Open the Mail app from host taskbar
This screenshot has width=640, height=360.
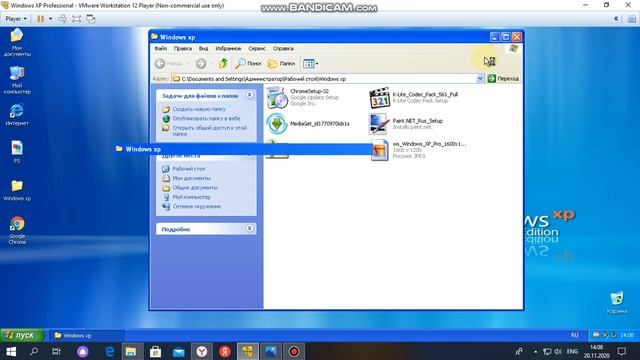click(x=179, y=351)
